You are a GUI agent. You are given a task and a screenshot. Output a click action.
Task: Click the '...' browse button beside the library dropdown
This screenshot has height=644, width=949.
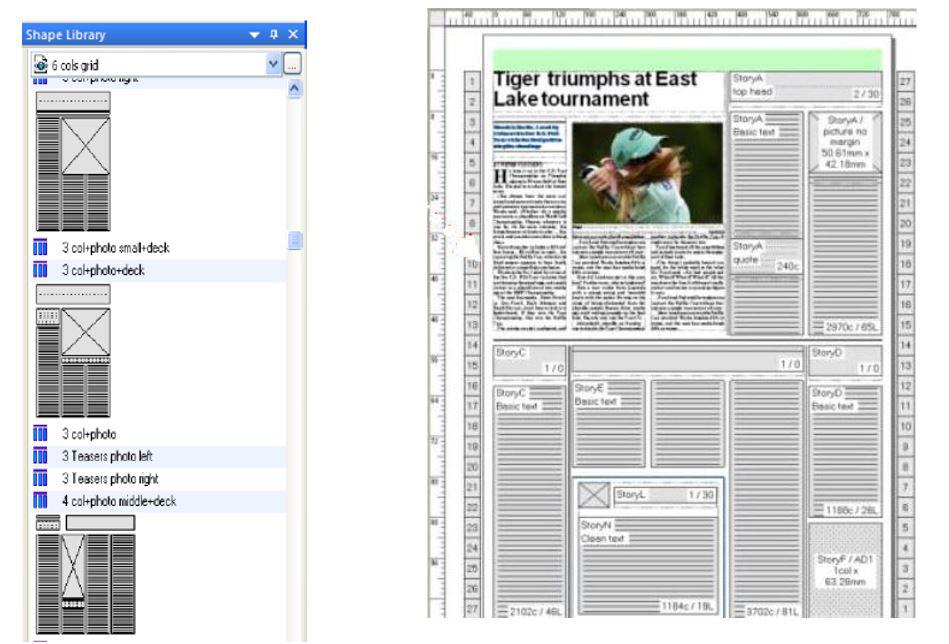(292, 64)
